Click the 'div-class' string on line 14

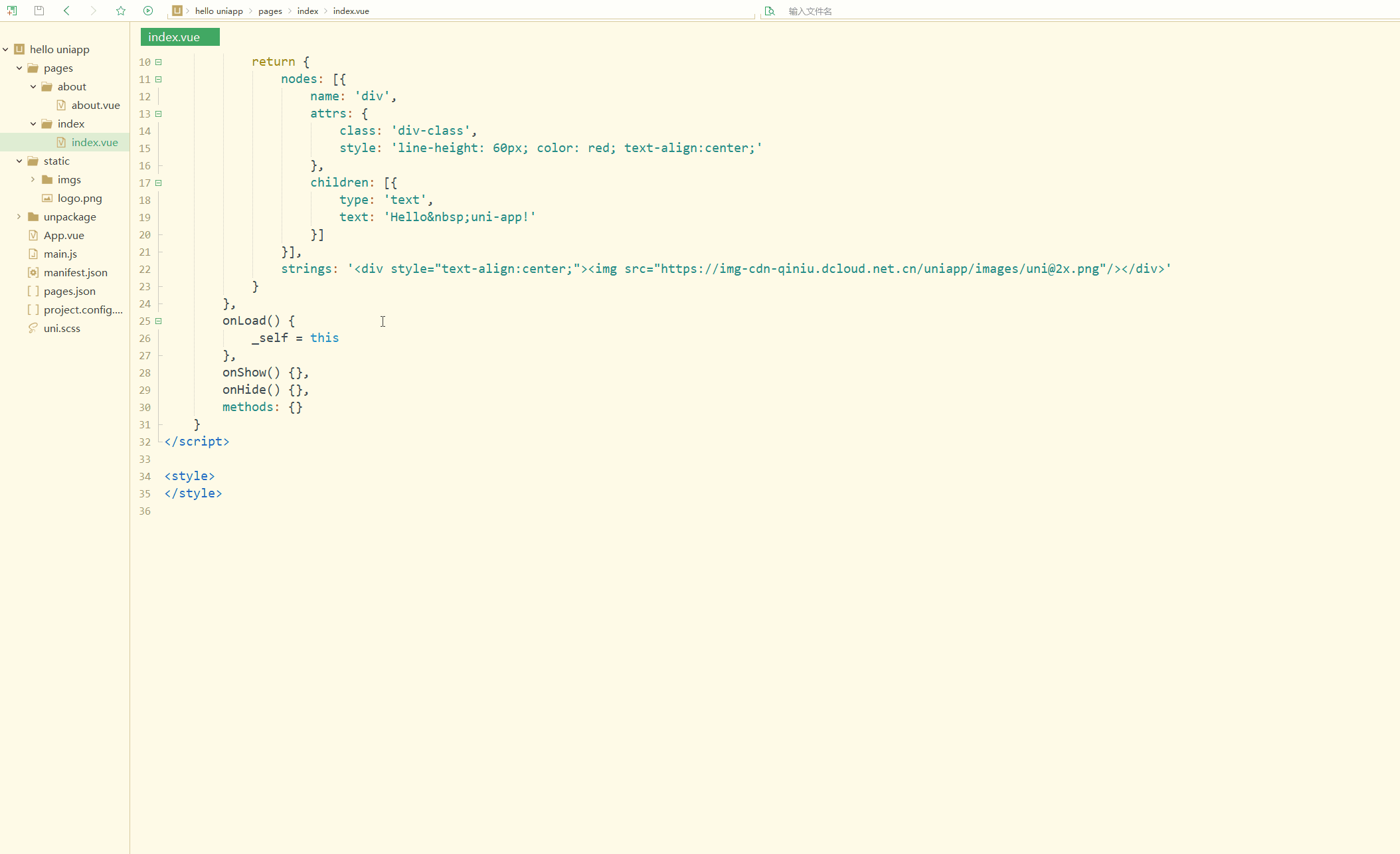click(430, 131)
